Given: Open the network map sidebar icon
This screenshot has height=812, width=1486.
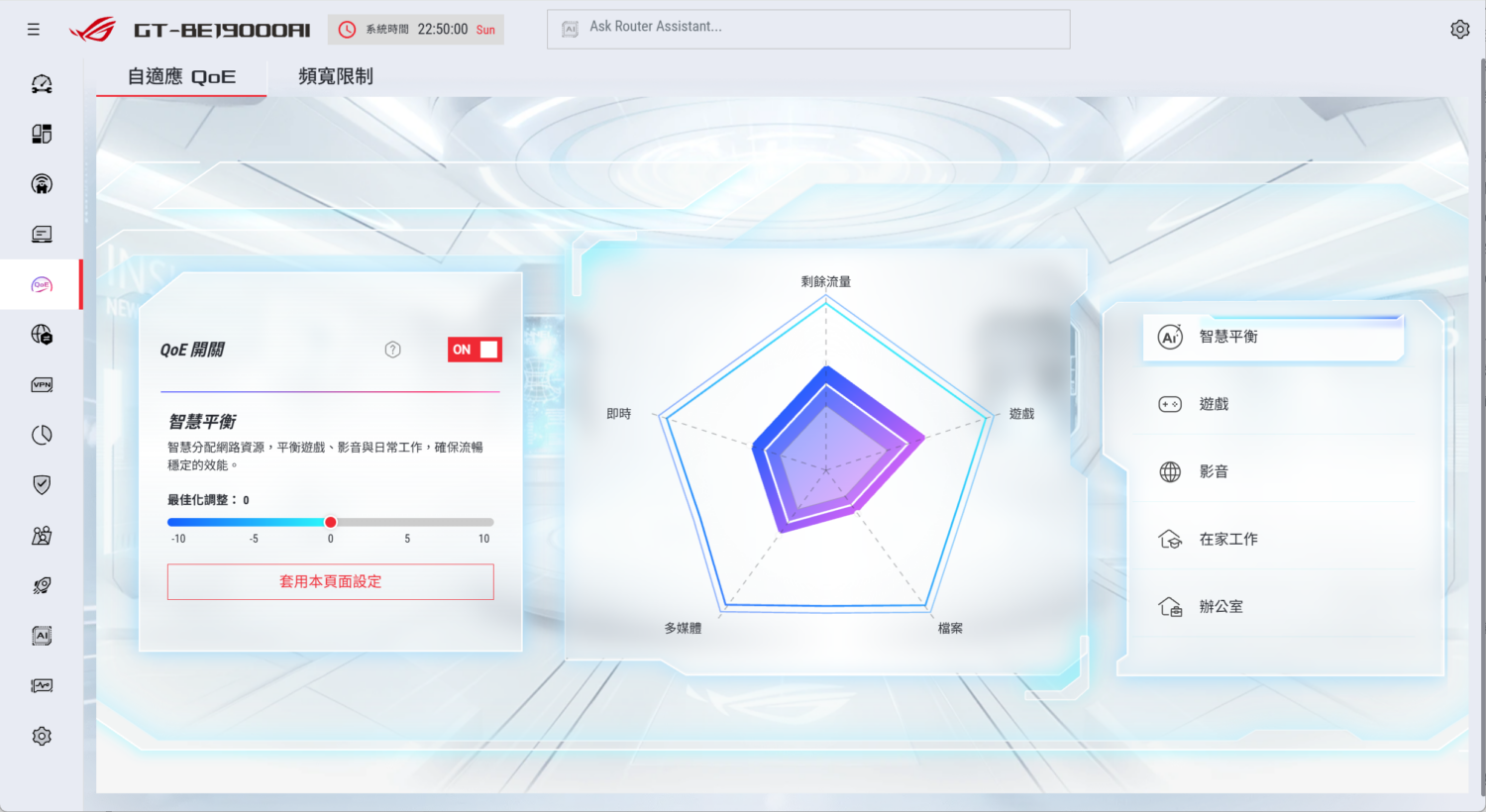Looking at the screenshot, I should click(42, 134).
